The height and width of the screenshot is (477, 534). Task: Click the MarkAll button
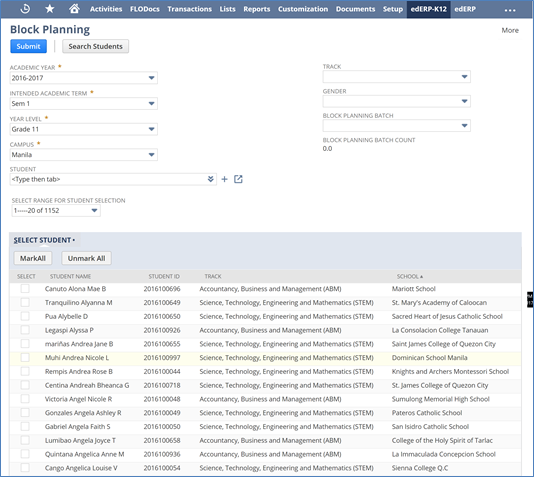(x=33, y=258)
